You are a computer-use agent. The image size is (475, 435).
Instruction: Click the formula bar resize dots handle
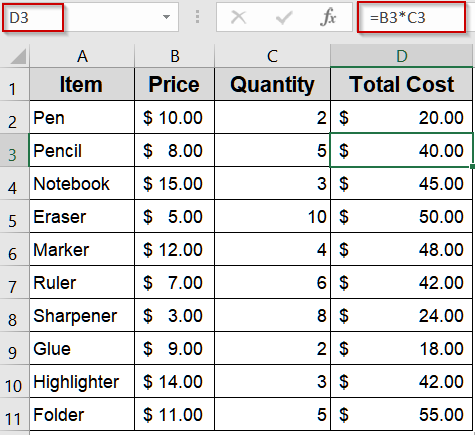197,17
